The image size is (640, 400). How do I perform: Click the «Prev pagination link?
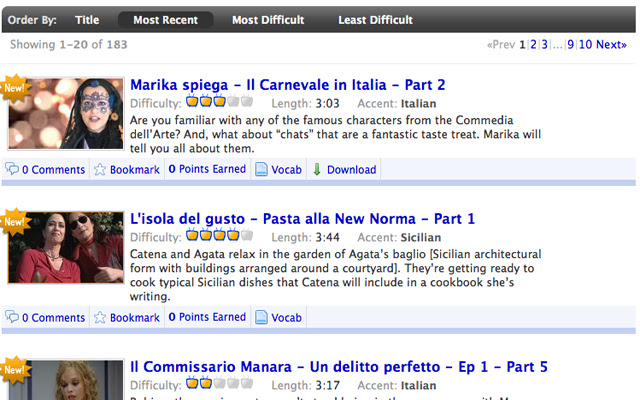[x=501, y=44]
